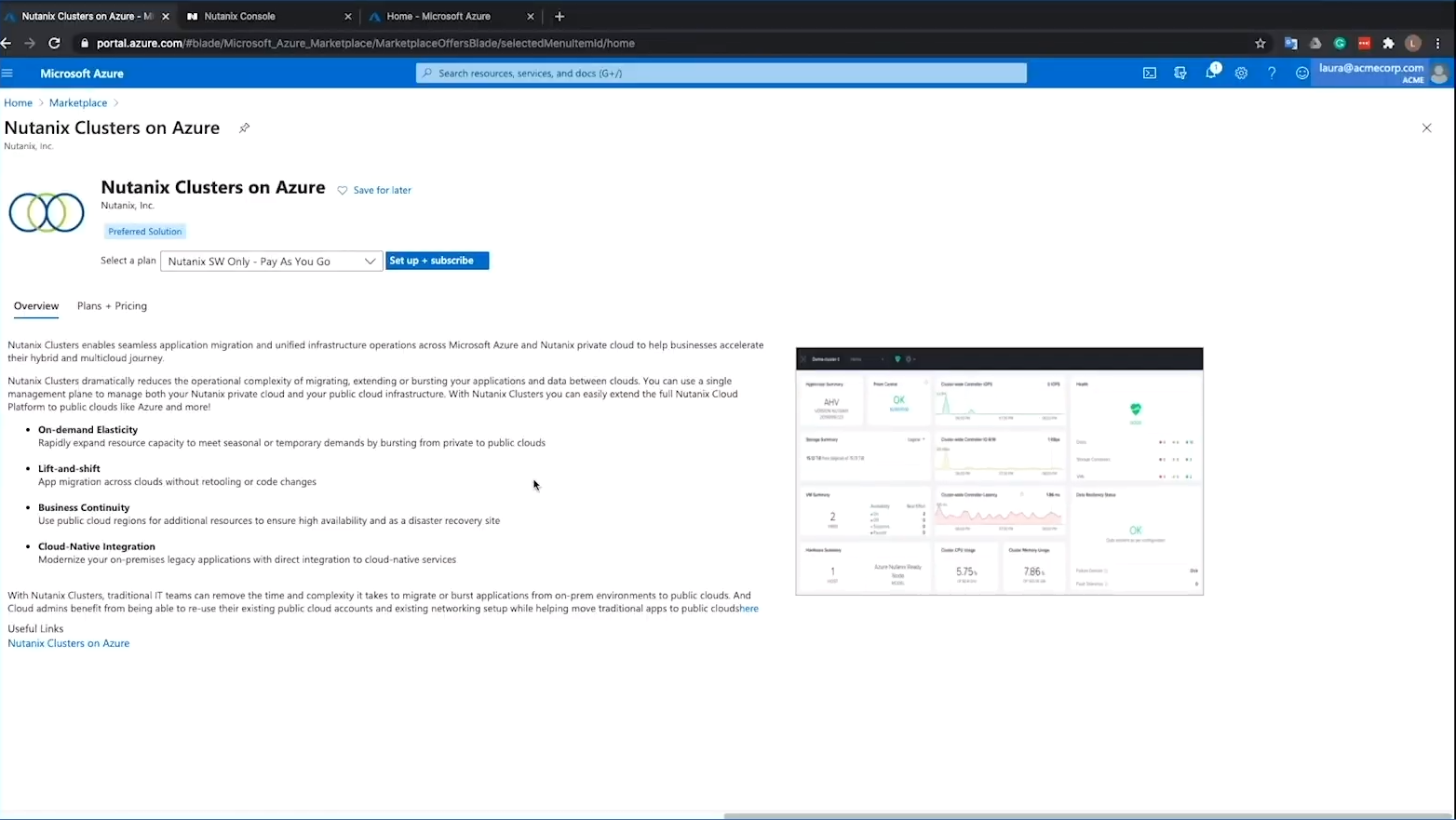
Task: Go forward in browser history
Action: pos(30,43)
